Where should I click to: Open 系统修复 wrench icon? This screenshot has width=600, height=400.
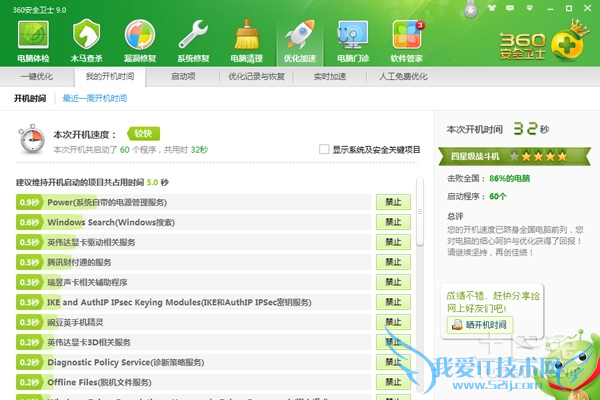(193, 41)
